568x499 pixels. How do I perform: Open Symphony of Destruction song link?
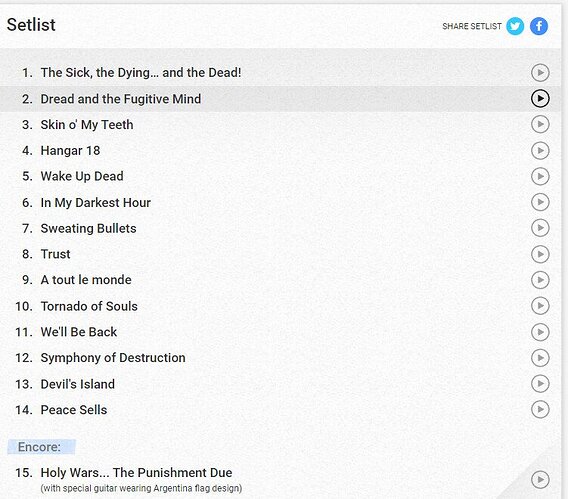tap(113, 358)
